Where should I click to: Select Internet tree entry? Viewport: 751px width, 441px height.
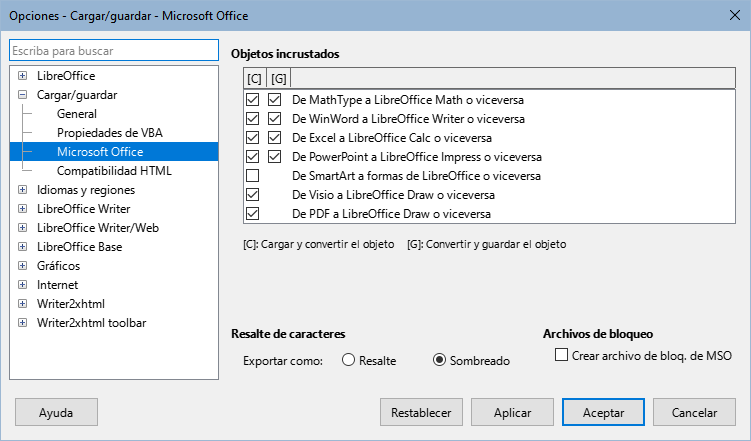point(57,285)
